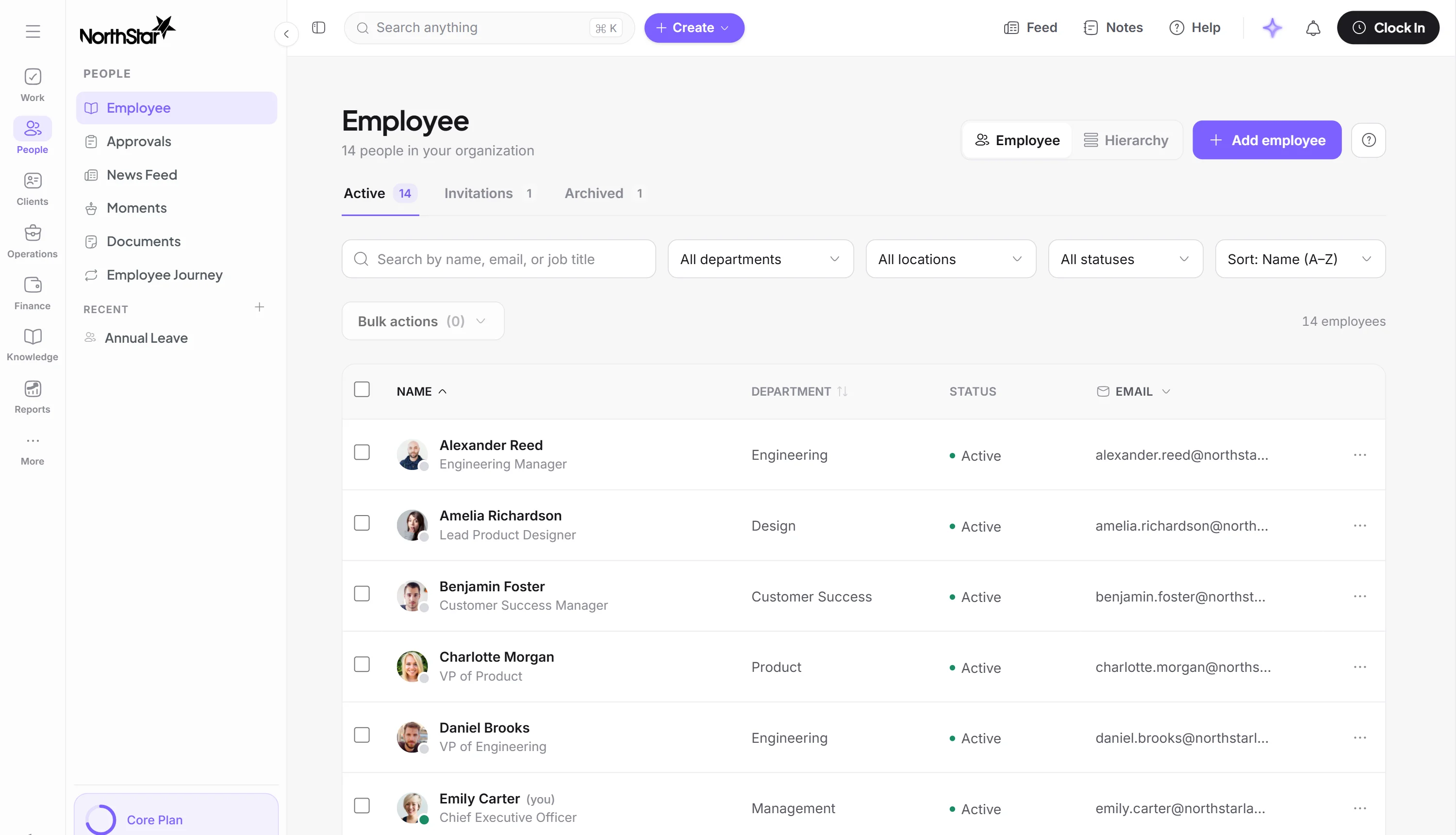The height and width of the screenshot is (835, 1456).
Task: Expand the Bulk actions menu
Action: (422, 321)
